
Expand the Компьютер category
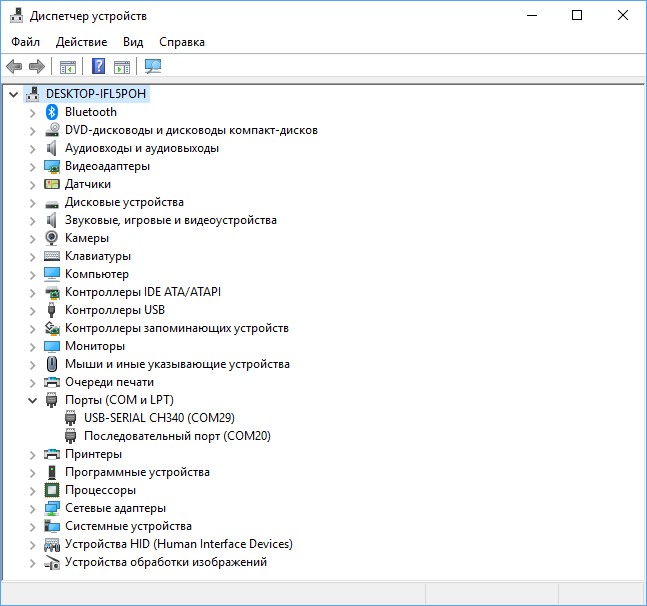pyautogui.click(x=33, y=275)
